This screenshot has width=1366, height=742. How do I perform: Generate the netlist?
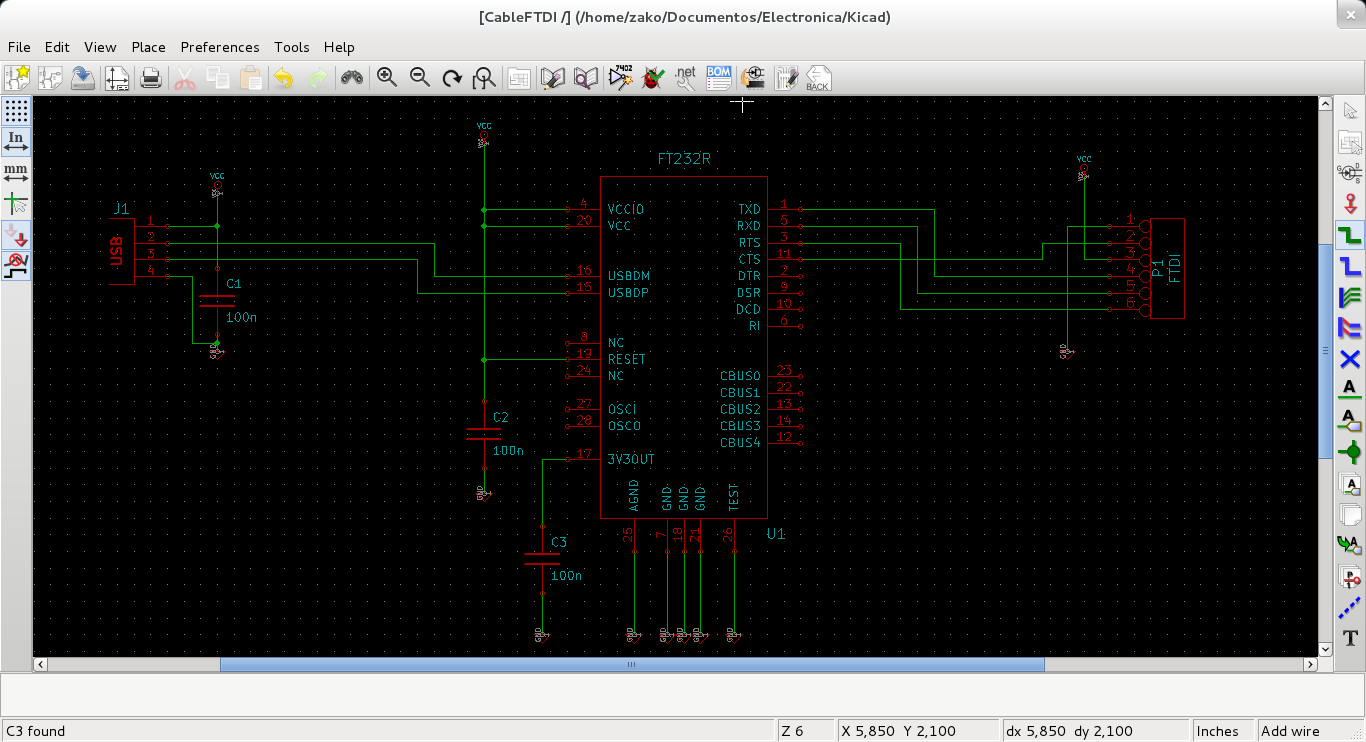(686, 77)
